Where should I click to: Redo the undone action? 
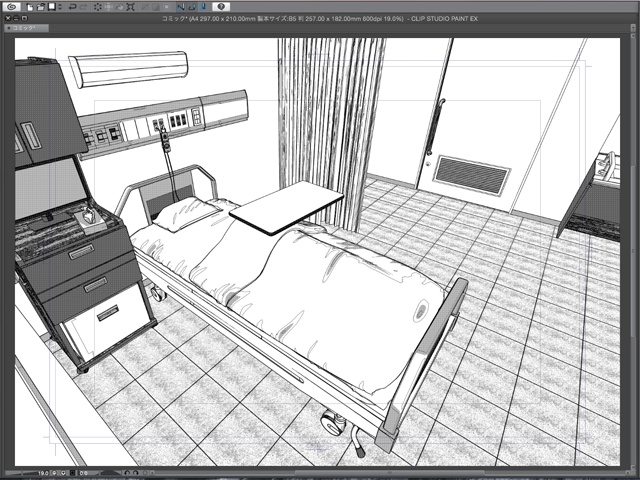coord(84,7)
